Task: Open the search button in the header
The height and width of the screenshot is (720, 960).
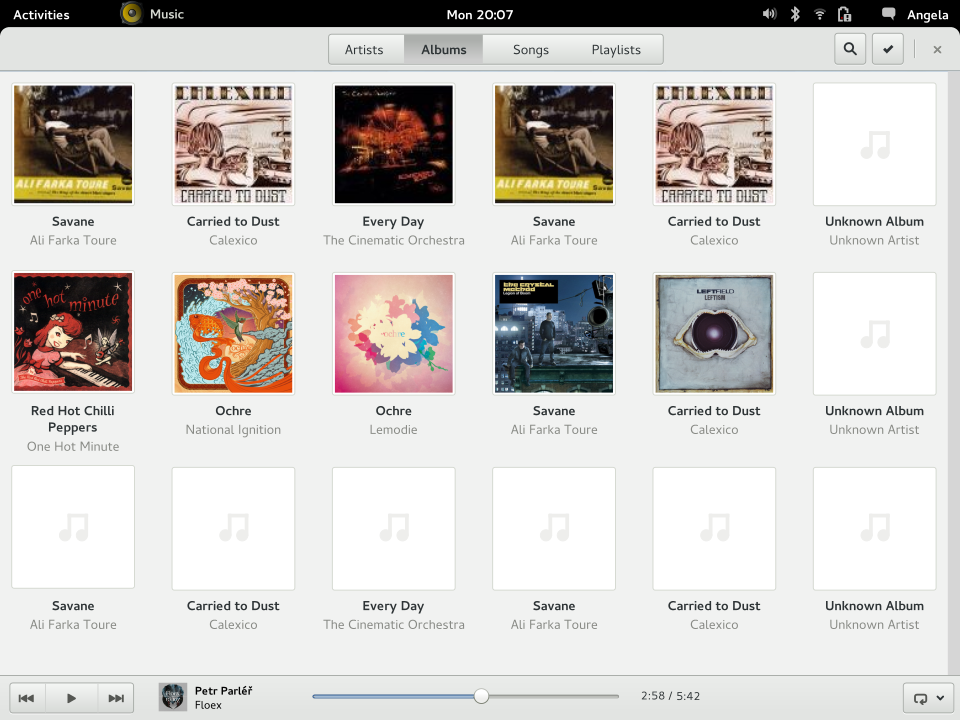Action: coord(850,49)
